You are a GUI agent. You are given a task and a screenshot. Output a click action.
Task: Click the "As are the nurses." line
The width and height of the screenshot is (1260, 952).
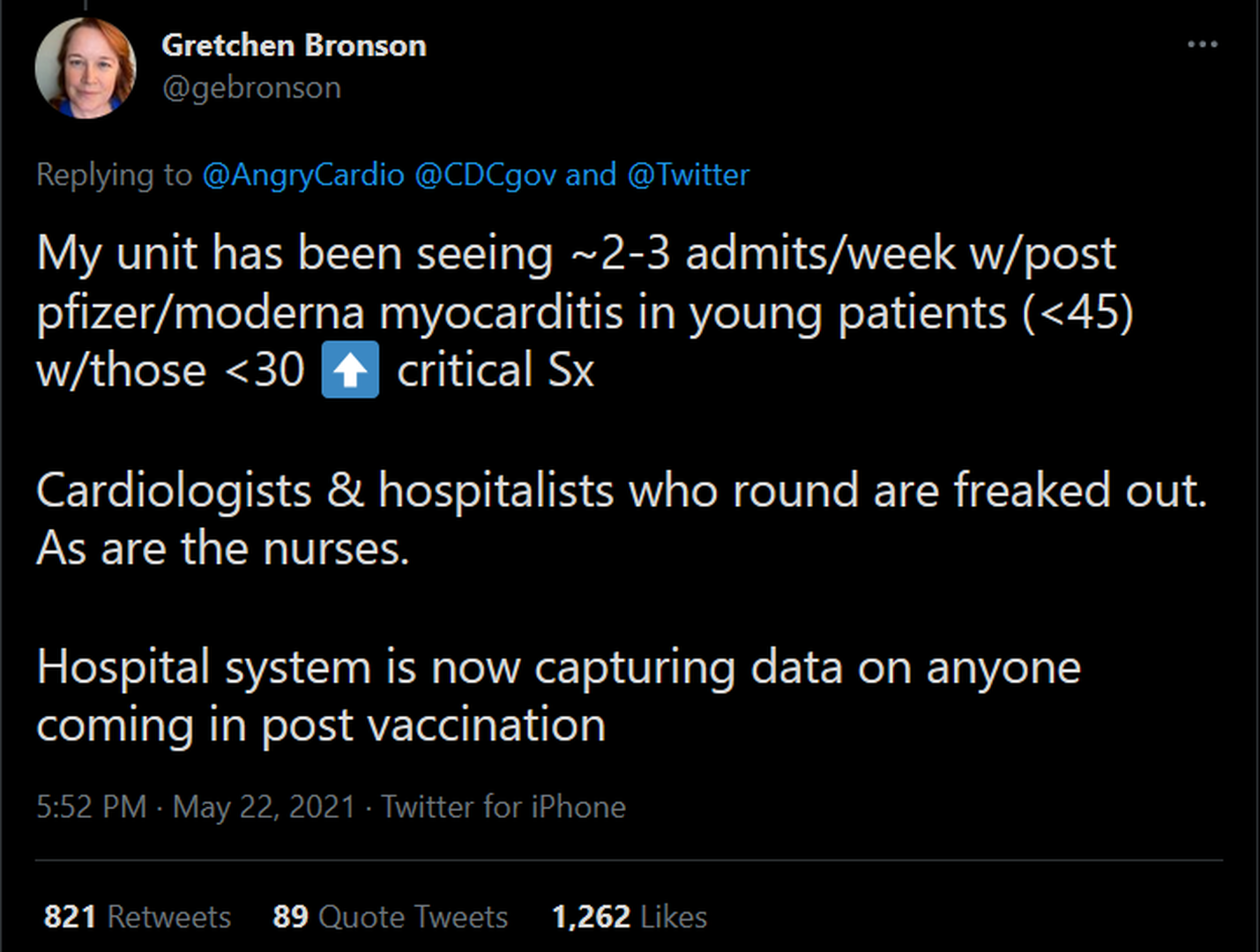click(x=223, y=549)
